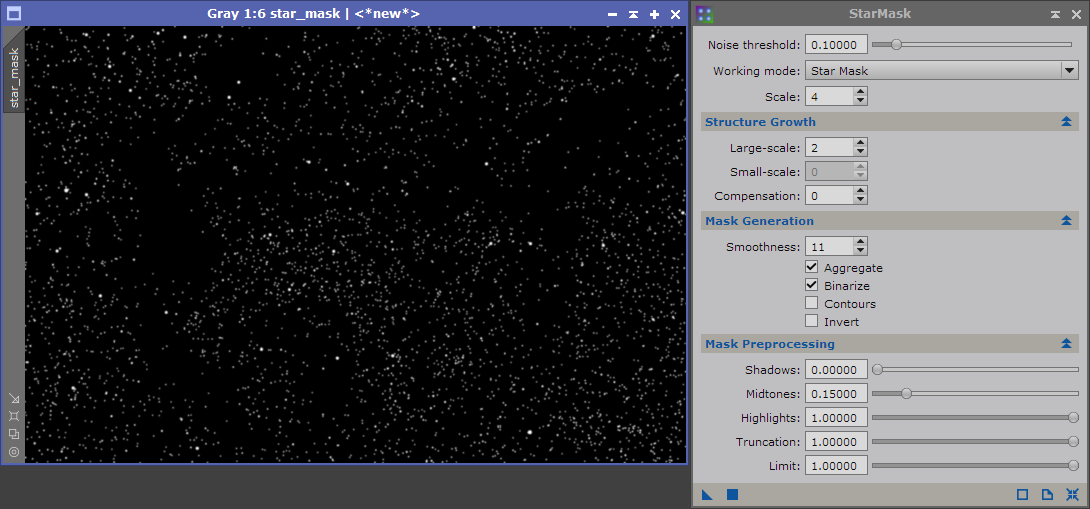Click the Truncation slider handle
Image resolution: width=1090 pixels, height=509 pixels.
tap(1073, 442)
